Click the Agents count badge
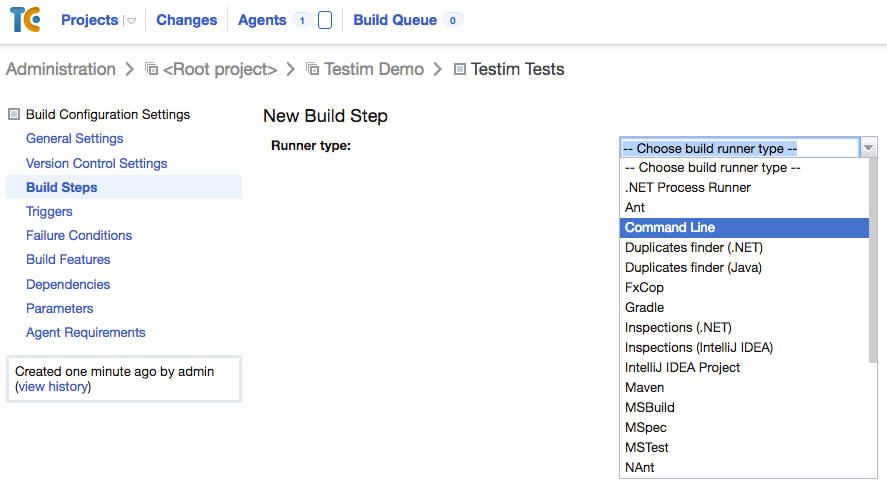This screenshot has height=488, width=887. (301, 20)
